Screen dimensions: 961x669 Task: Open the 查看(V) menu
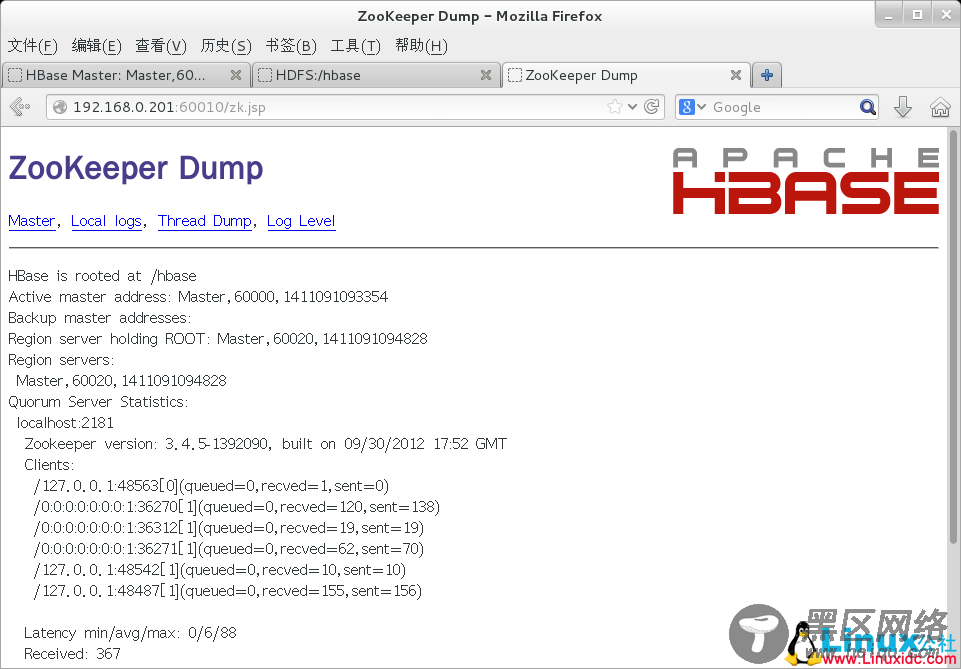click(x=161, y=46)
